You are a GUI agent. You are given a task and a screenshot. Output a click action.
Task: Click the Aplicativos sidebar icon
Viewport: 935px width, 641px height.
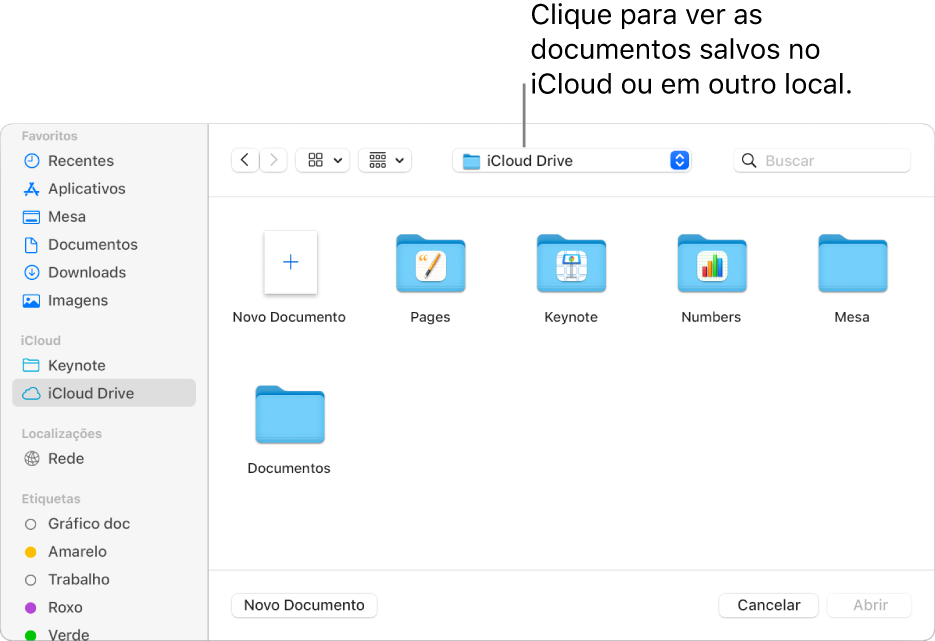(31, 189)
